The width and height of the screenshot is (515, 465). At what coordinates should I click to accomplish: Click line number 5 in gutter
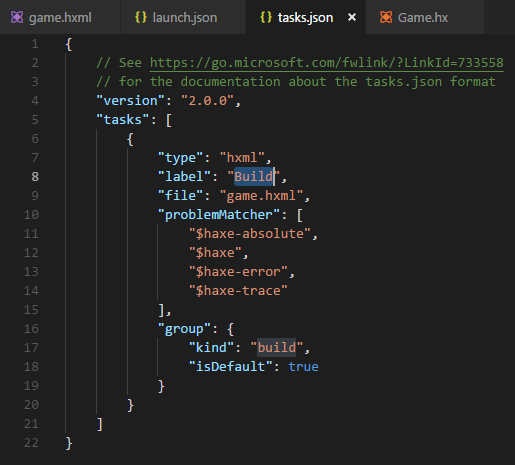point(35,120)
